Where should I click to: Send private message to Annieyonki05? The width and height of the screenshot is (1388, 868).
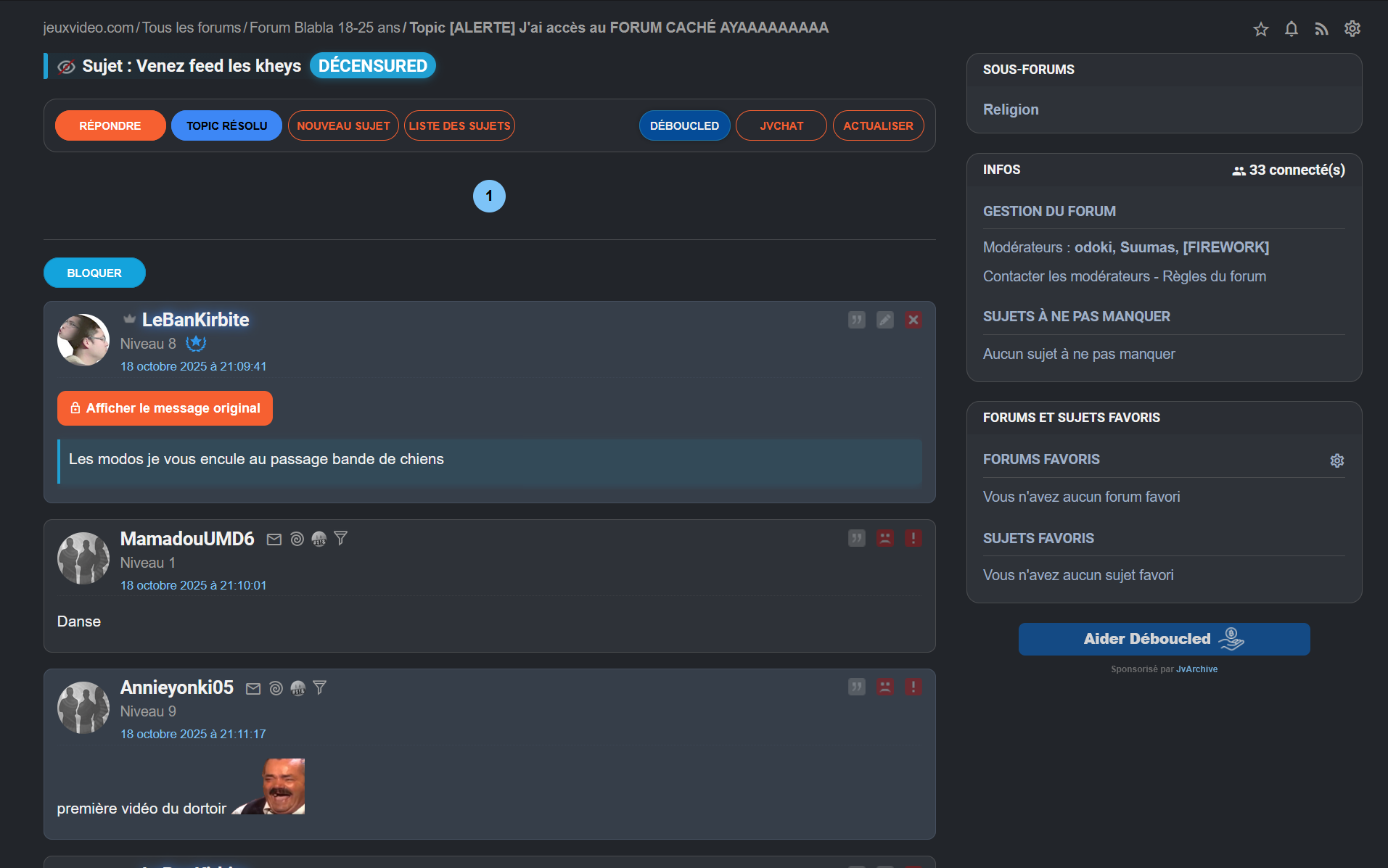pyautogui.click(x=253, y=689)
